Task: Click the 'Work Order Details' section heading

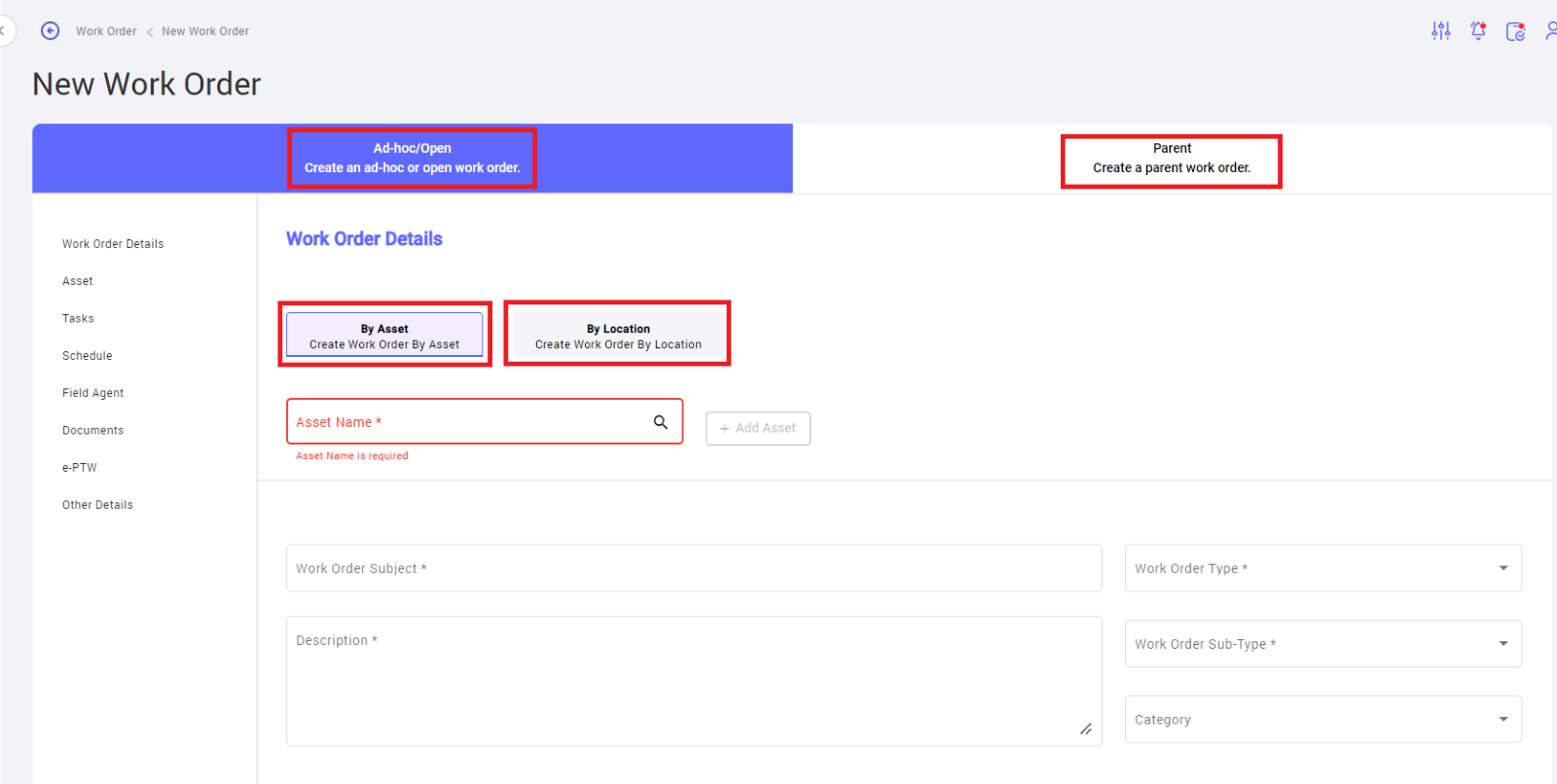Action: [364, 239]
